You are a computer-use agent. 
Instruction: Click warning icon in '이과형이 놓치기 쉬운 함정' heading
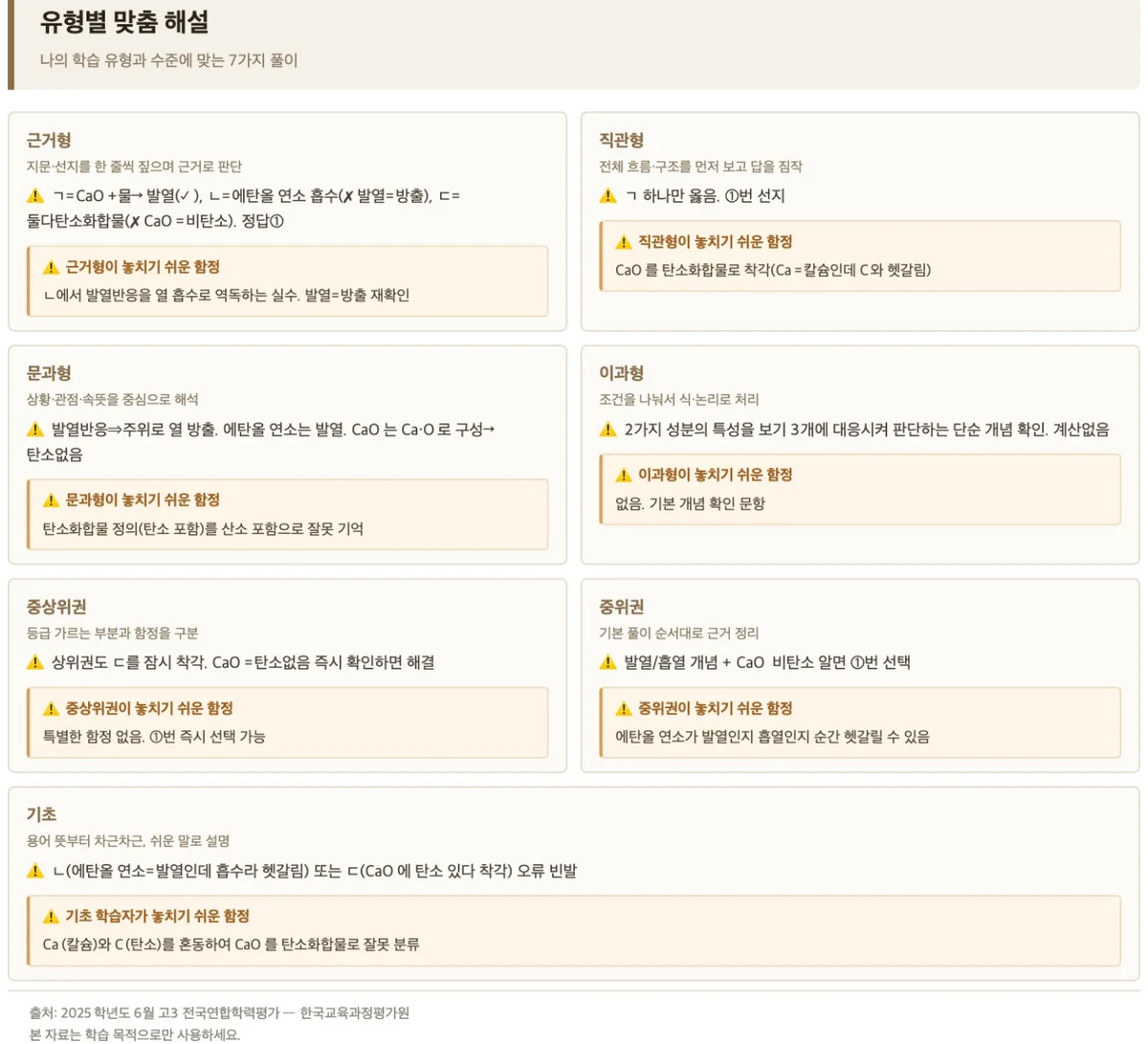tap(624, 475)
